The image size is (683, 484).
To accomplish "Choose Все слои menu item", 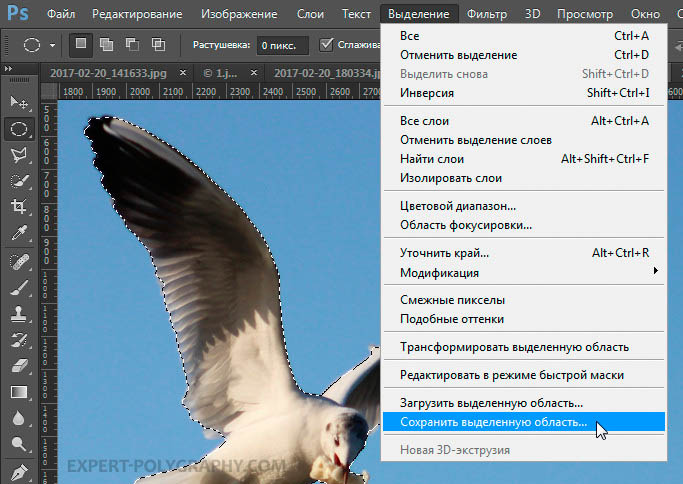I will pos(524,121).
